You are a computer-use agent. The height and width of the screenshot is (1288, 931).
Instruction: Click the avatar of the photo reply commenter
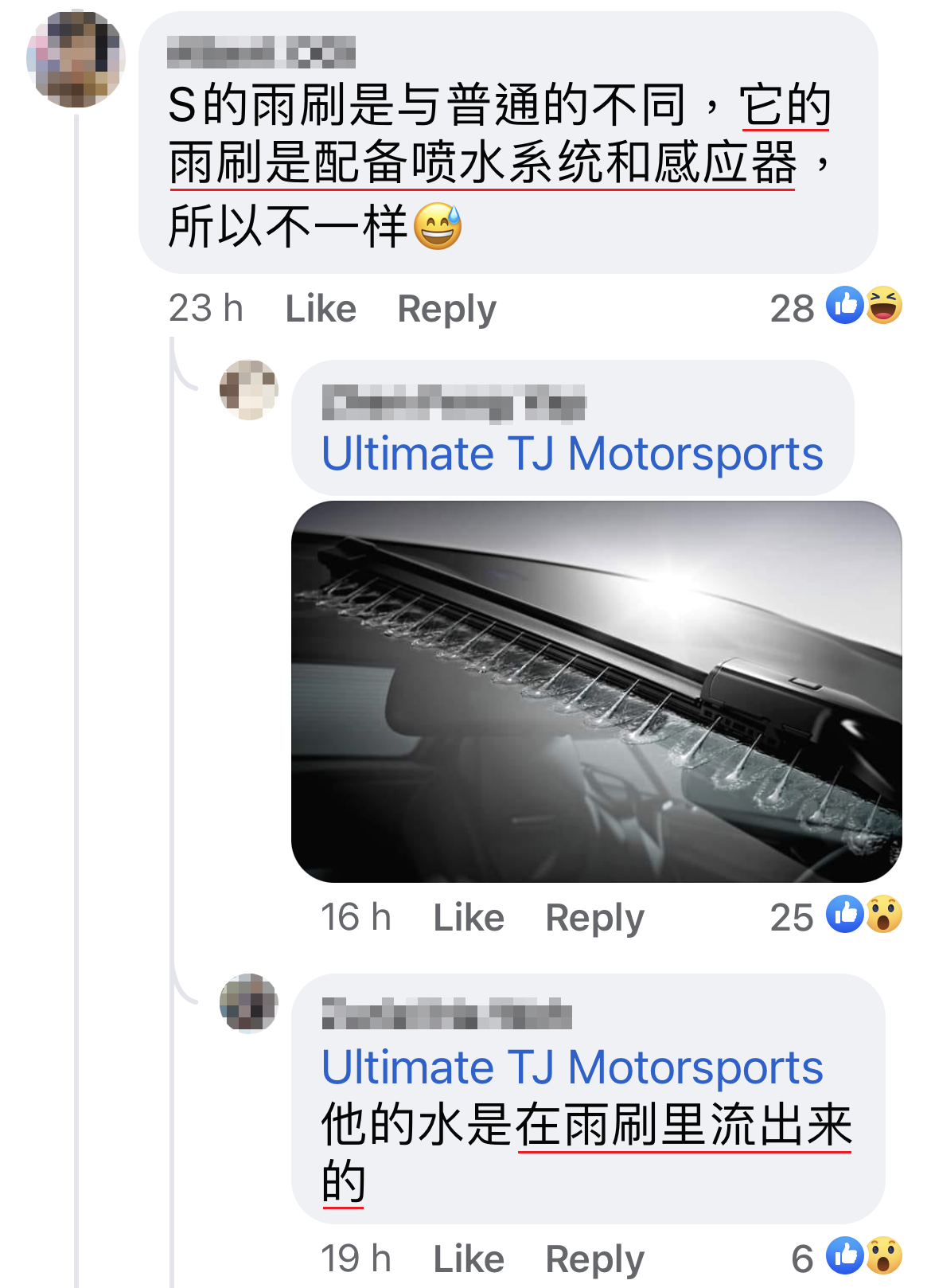[249, 389]
